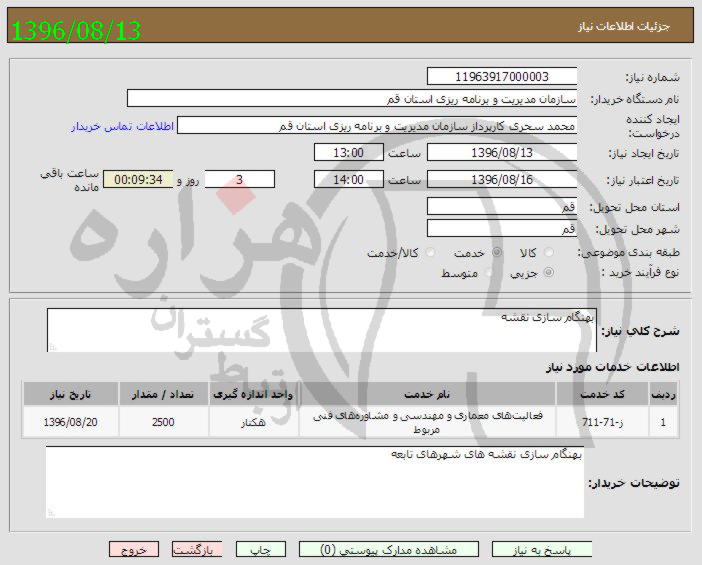702x565 pixels.
Task: Click the توضیحات خریدار resize handle
Action: [51, 514]
